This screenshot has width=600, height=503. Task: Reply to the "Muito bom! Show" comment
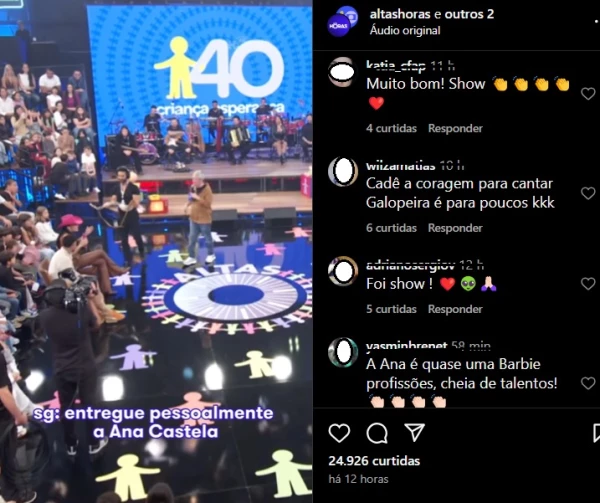click(x=455, y=128)
